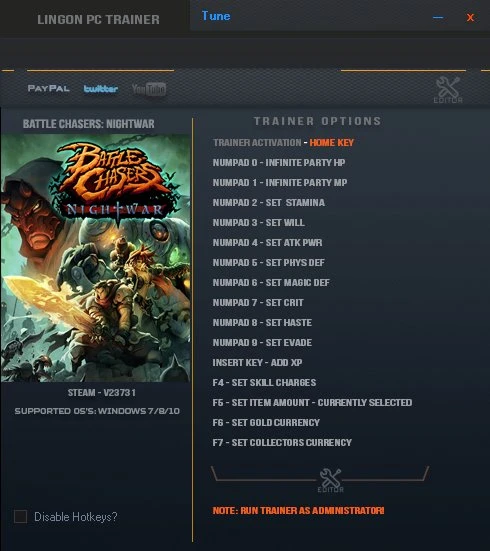Click the Tune tab label

(x=216, y=16)
